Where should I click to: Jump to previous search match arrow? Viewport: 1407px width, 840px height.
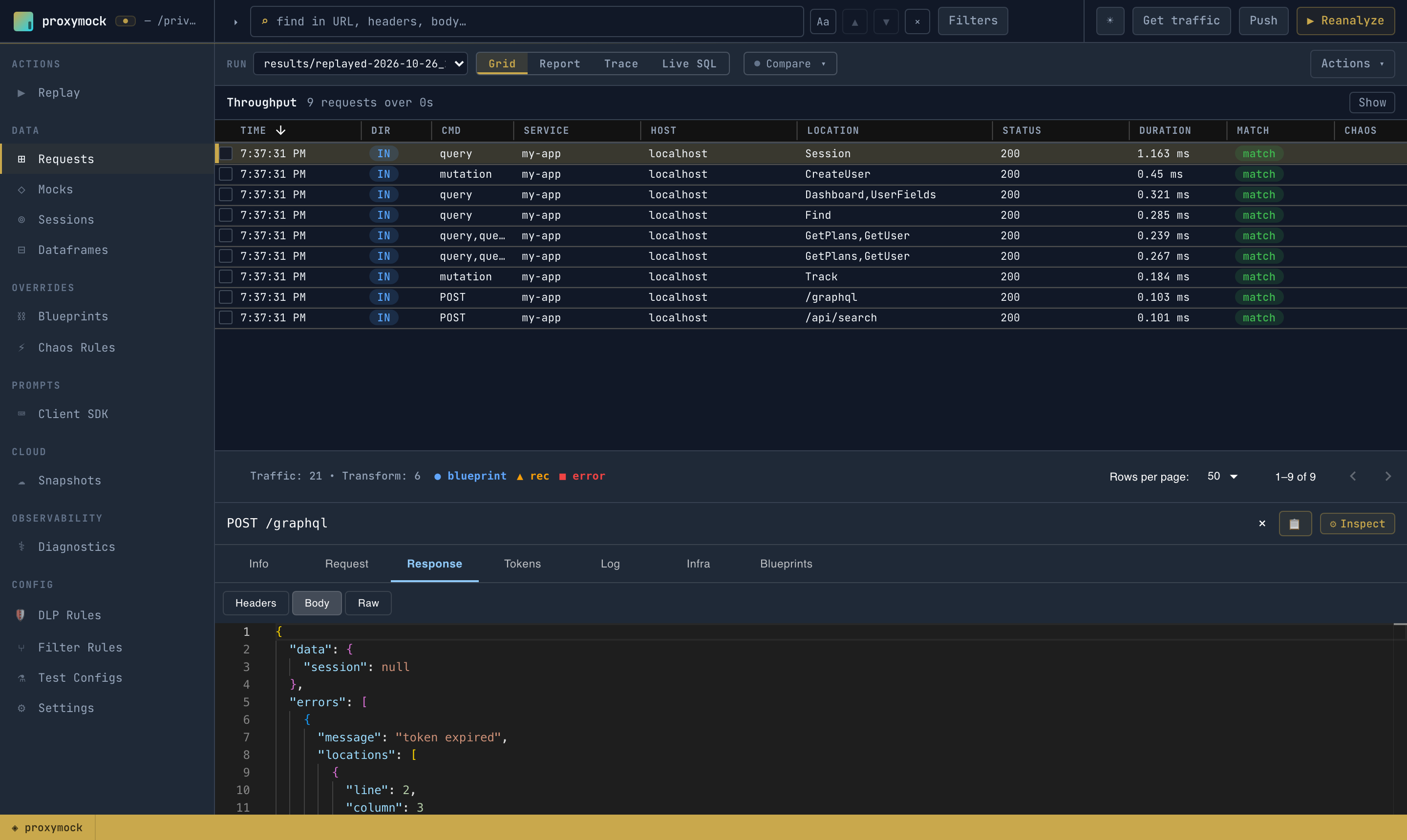click(x=855, y=21)
